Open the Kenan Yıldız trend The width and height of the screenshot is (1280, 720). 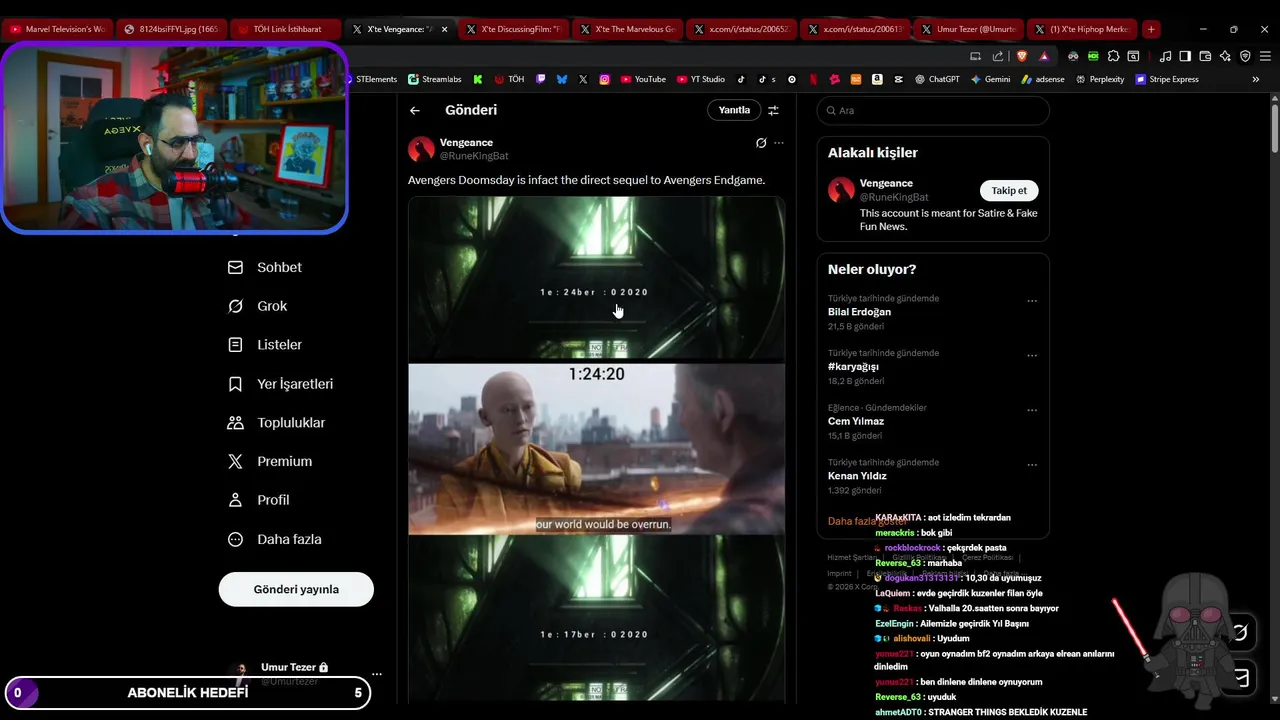coord(857,476)
